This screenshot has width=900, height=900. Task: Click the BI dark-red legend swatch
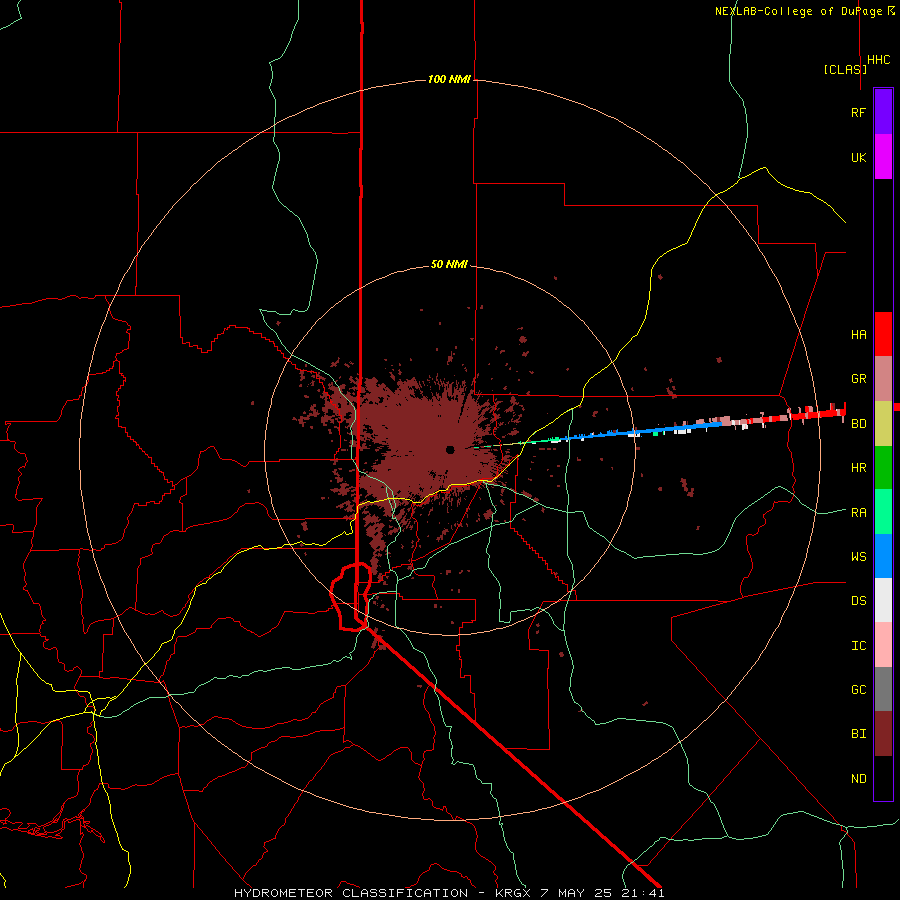click(883, 734)
